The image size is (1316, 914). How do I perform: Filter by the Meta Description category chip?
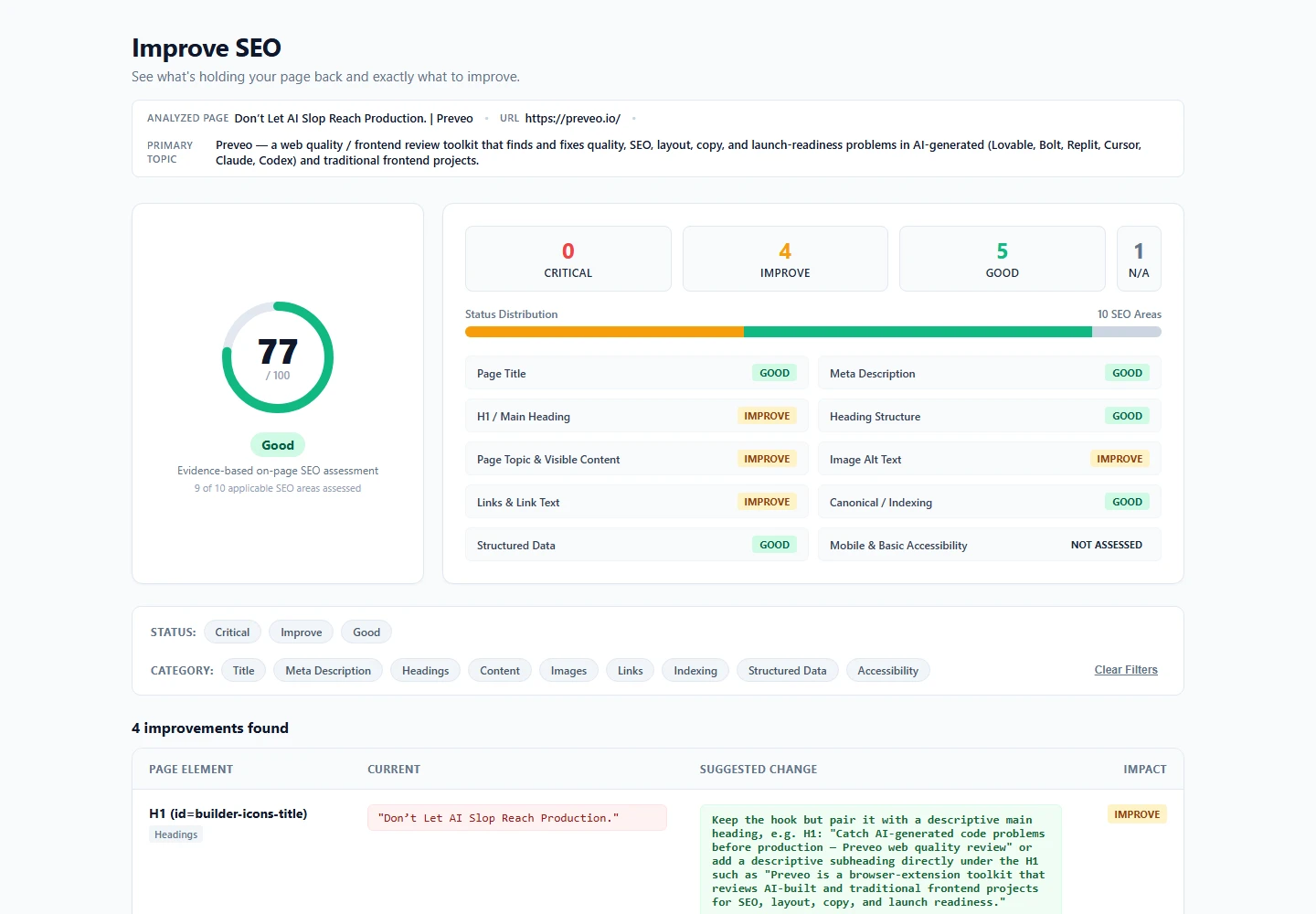click(328, 670)
